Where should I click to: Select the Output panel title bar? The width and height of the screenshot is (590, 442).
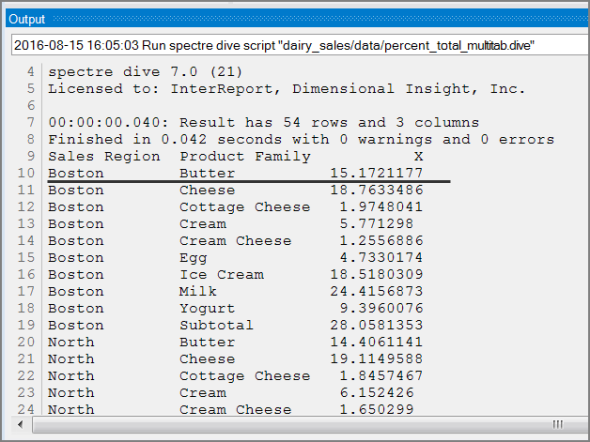click(298, 19)
